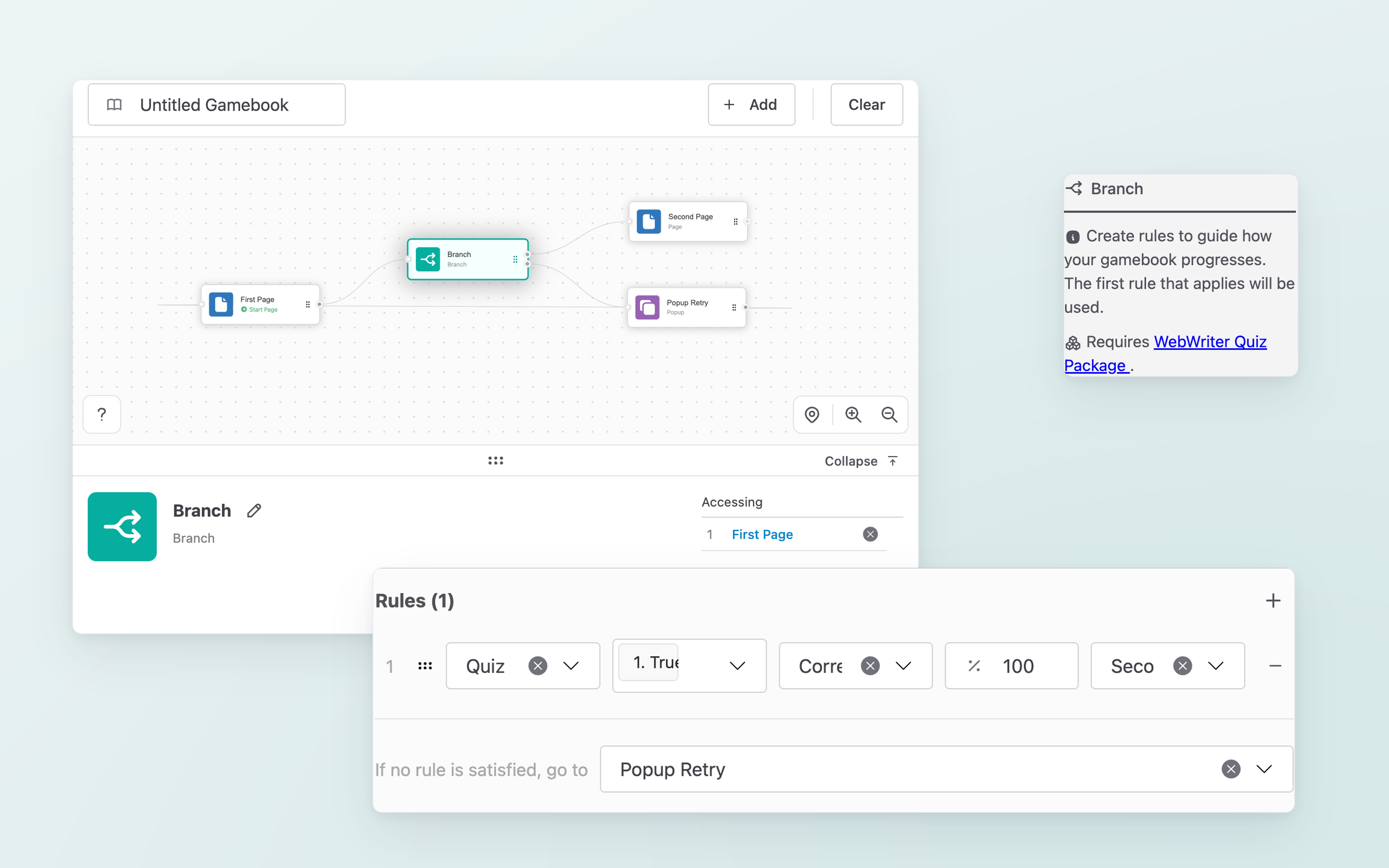The height and width of the screenshot is (868, 1389).
Task: Expand the '1. True' question dropdown
Action: [737, 666]
